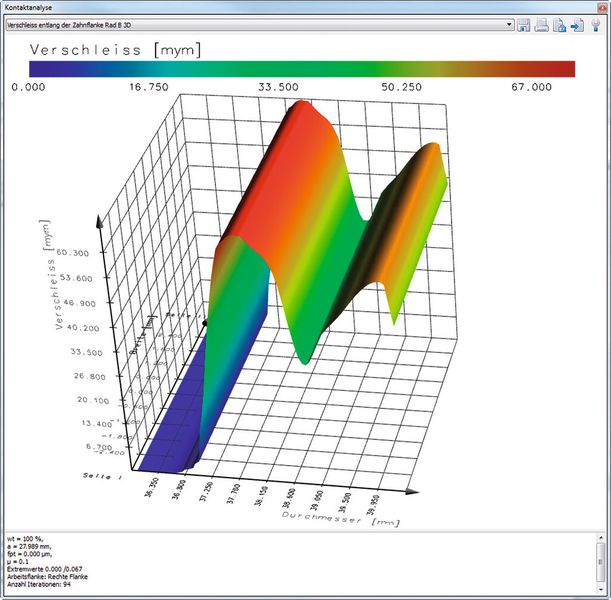
Task: Click the 'Anzahl Iterationen: 94' info line
Action: point(39,584)
